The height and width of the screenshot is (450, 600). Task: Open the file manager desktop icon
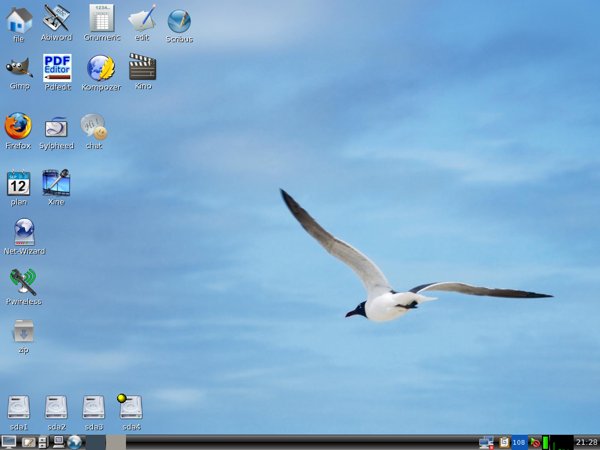tap(19, 20)
